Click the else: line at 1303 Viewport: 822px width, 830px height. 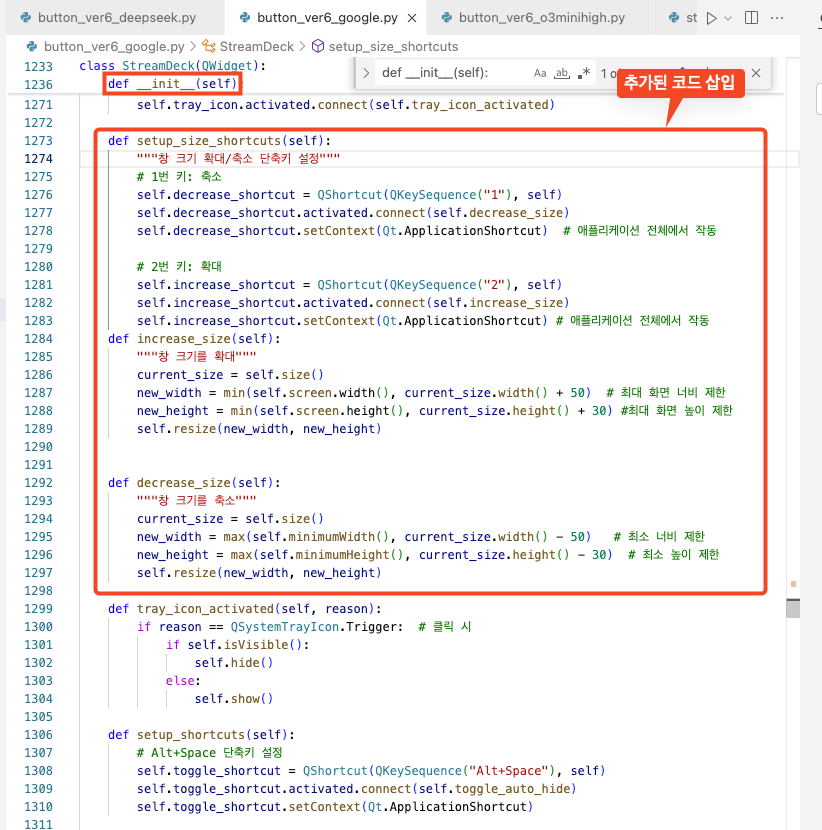[x=183, y=681]
